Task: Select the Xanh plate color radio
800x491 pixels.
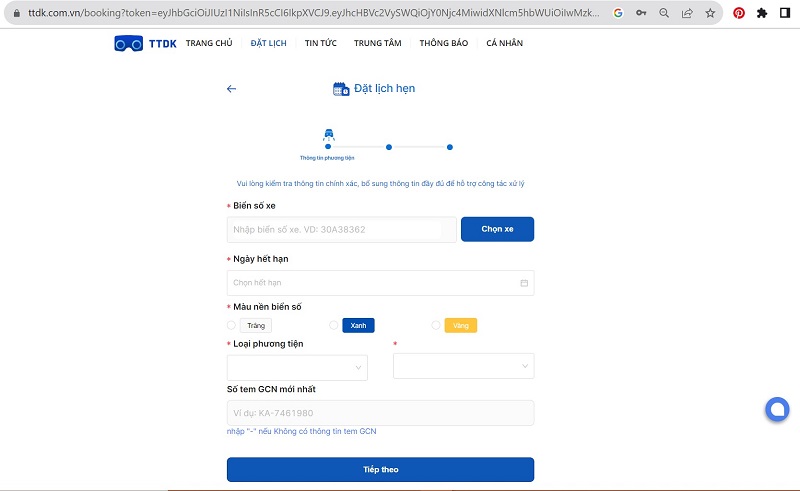Action: click(x=334, y=325)
